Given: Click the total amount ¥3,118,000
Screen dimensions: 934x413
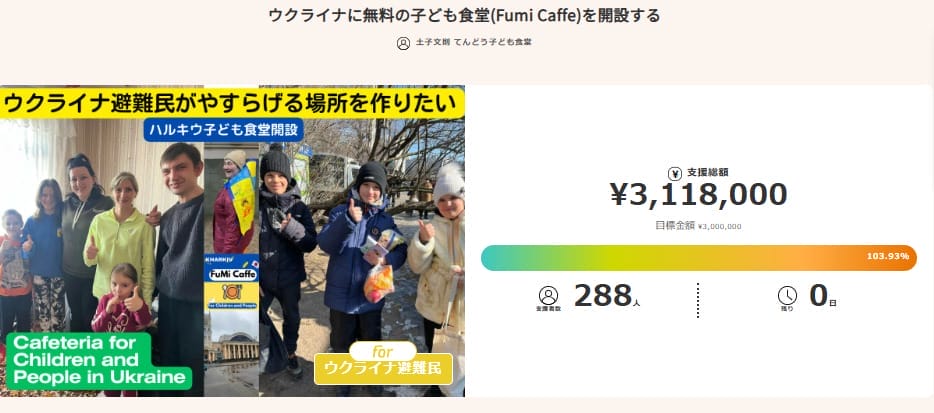Looking at the screenshot, I should [x=698, y=195].
